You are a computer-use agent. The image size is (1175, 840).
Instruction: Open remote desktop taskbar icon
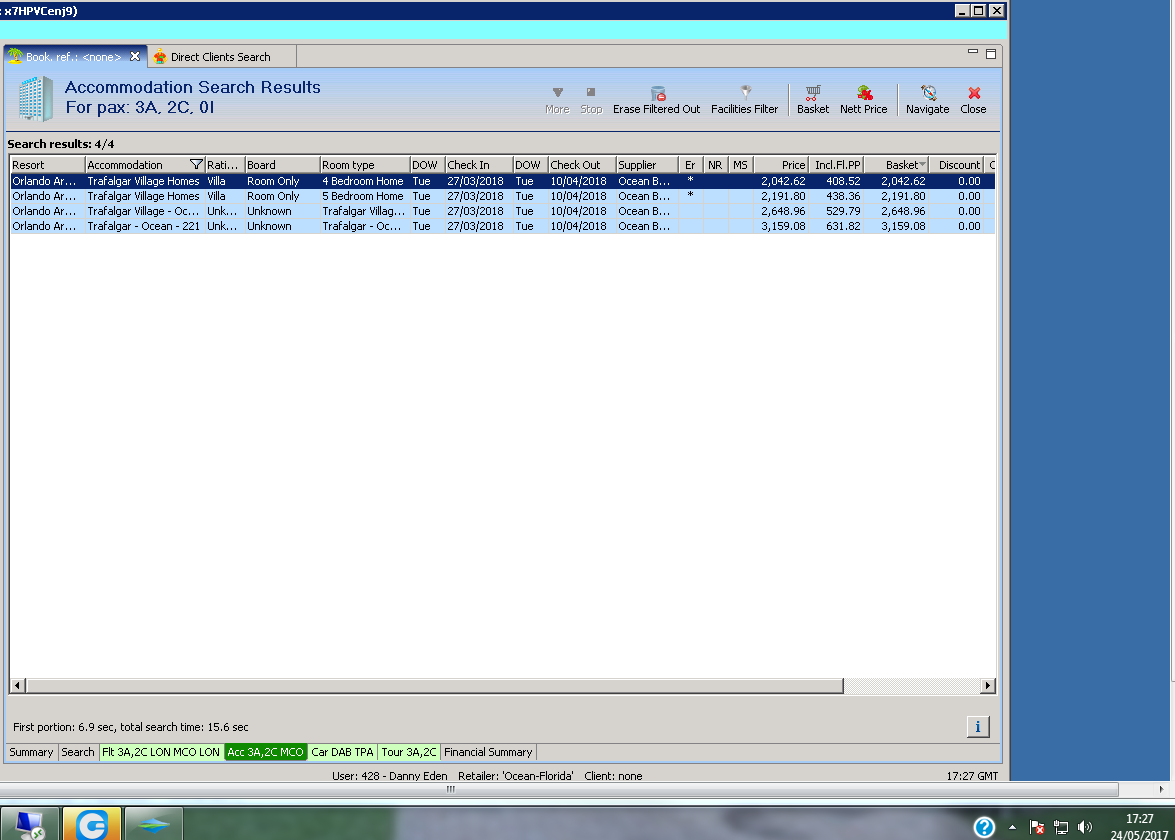30,825
